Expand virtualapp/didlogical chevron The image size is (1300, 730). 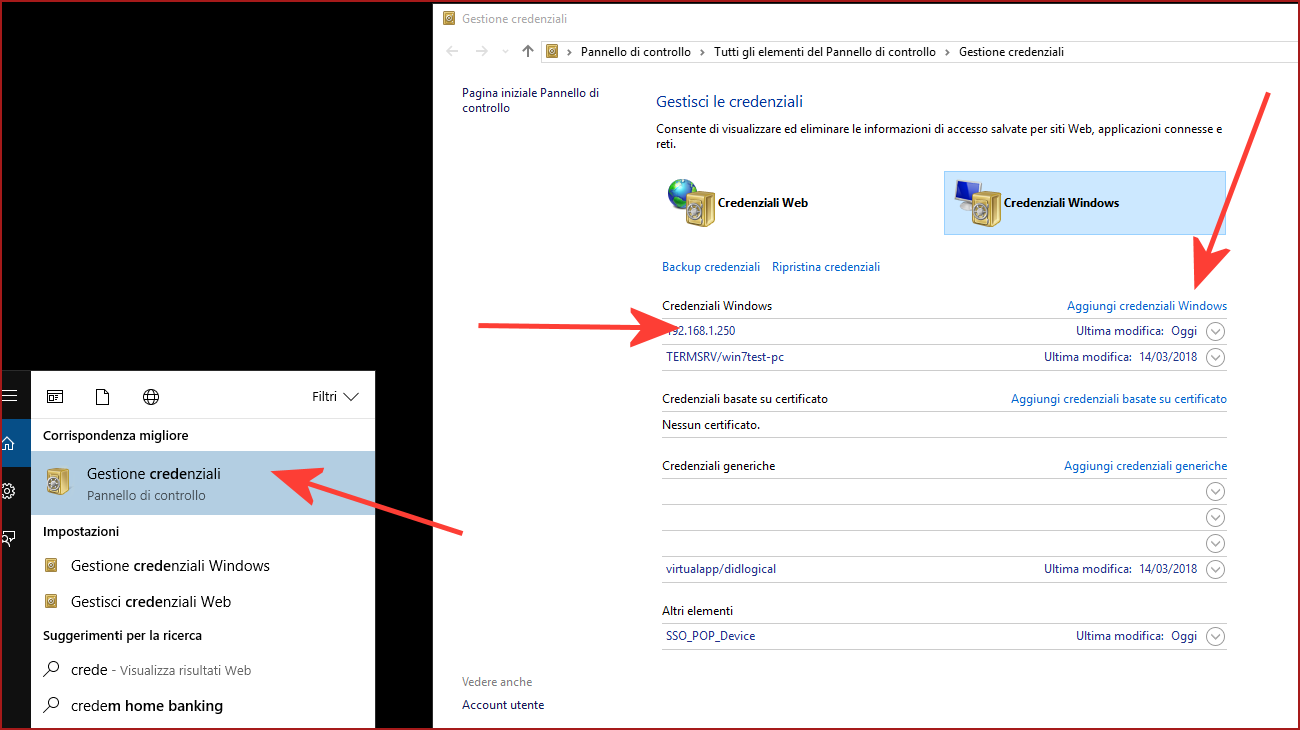[x=1216, y=569]
